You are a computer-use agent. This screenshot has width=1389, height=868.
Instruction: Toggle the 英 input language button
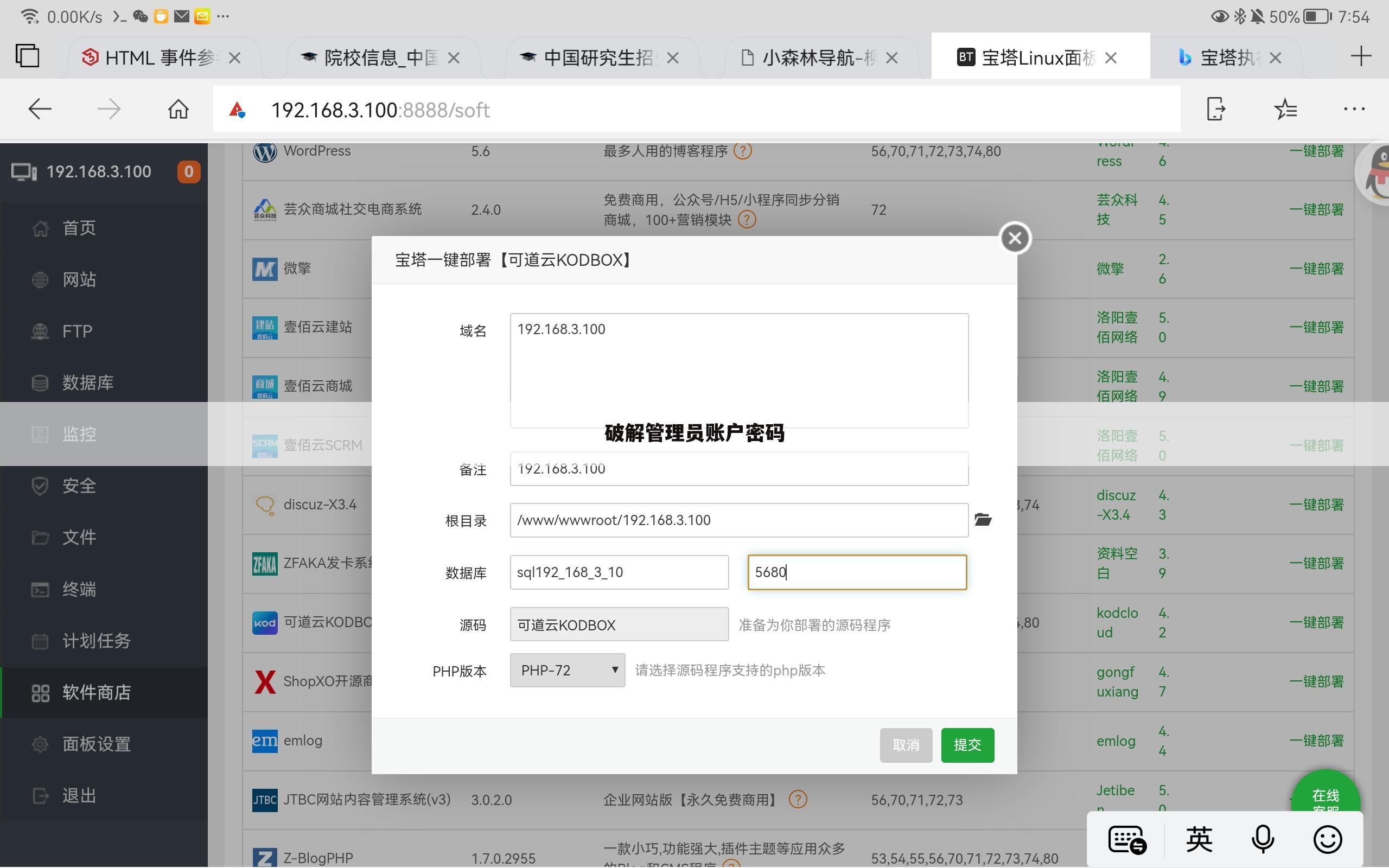[x=1199, y=840]
